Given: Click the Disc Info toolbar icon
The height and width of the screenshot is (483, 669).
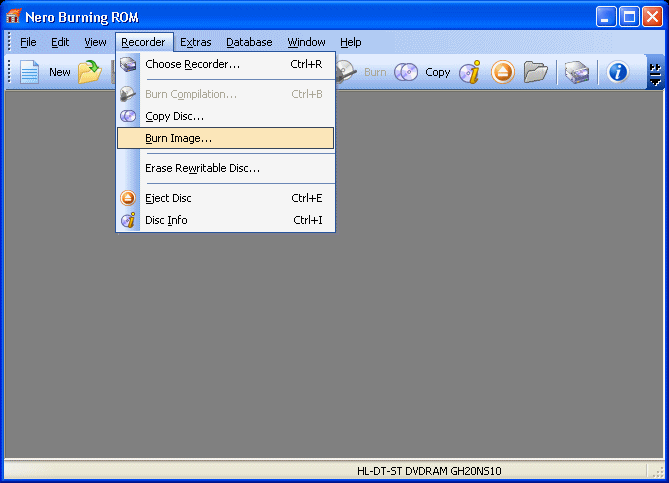Looking at the screenshot, I should coord(470,72).
